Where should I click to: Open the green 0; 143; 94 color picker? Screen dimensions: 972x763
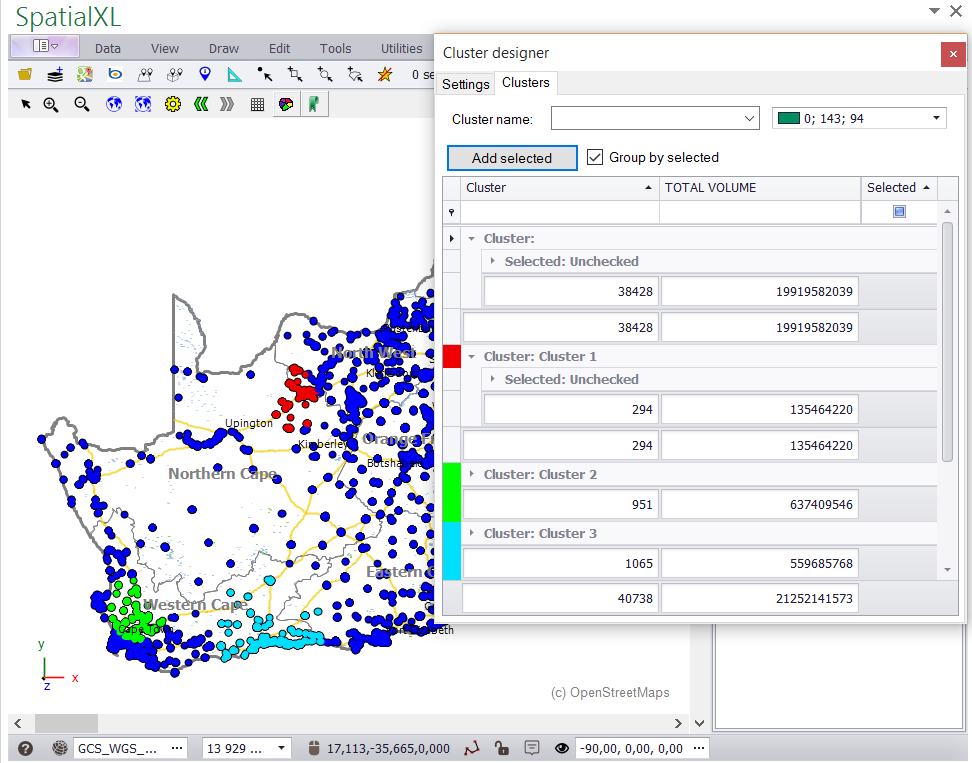click(x=859, y=119)
